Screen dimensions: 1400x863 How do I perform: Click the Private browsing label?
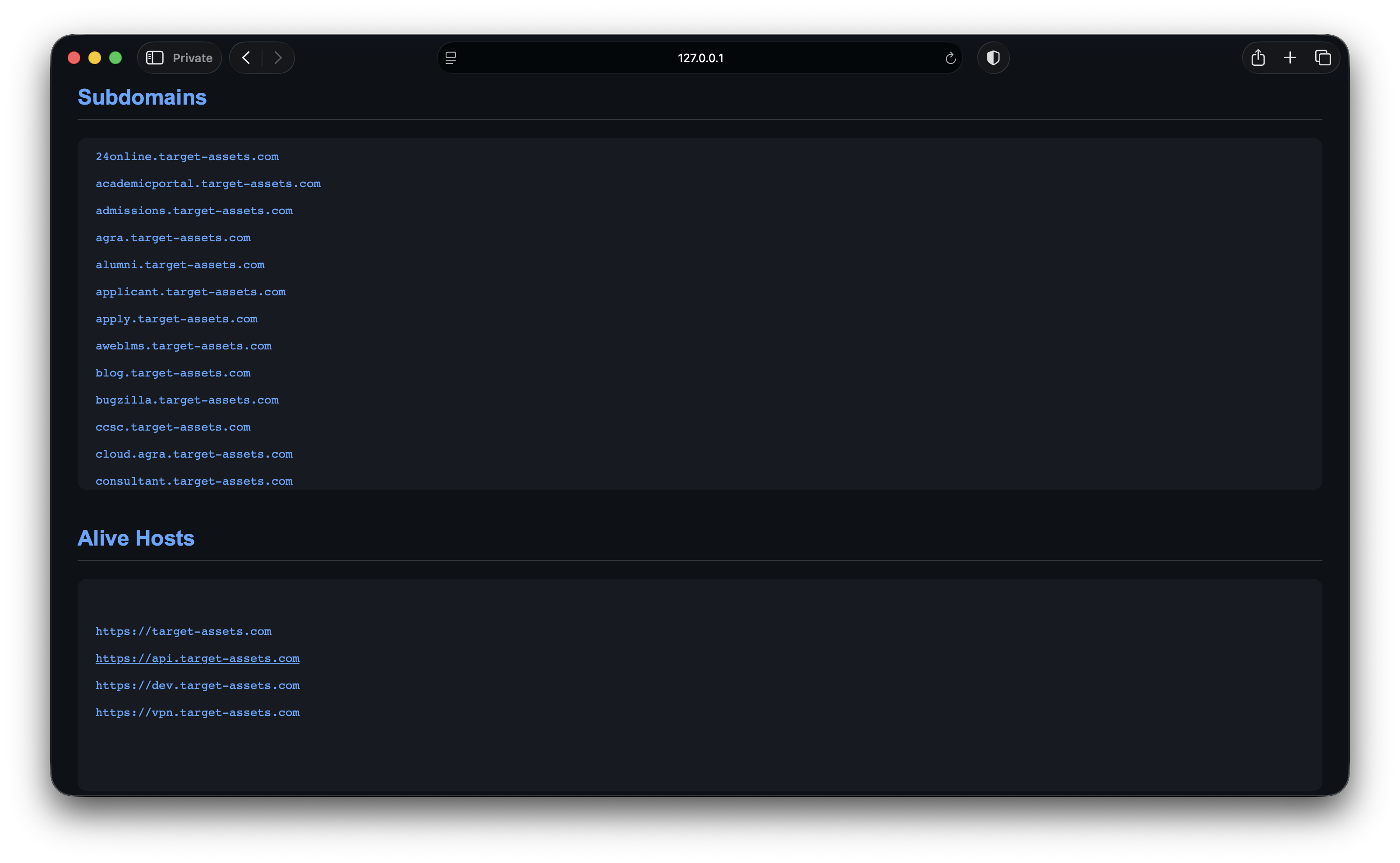point(193,58)
